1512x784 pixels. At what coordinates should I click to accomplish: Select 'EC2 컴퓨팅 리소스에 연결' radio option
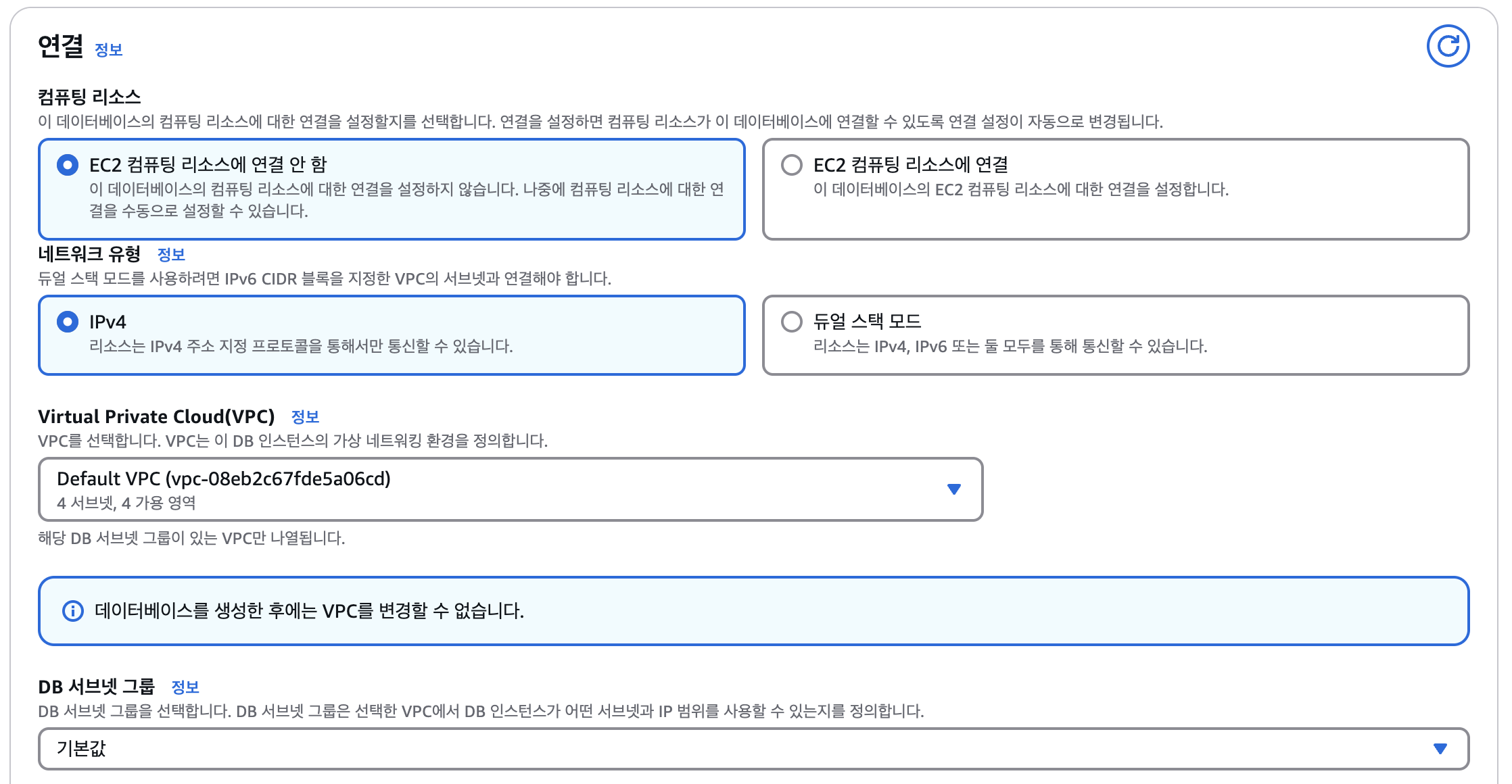pos(791,165)
